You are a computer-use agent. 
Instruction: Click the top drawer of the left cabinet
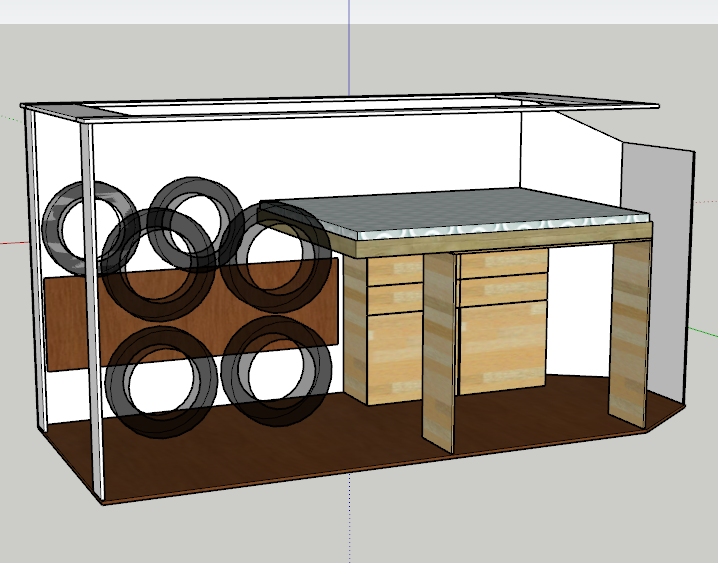395,271
